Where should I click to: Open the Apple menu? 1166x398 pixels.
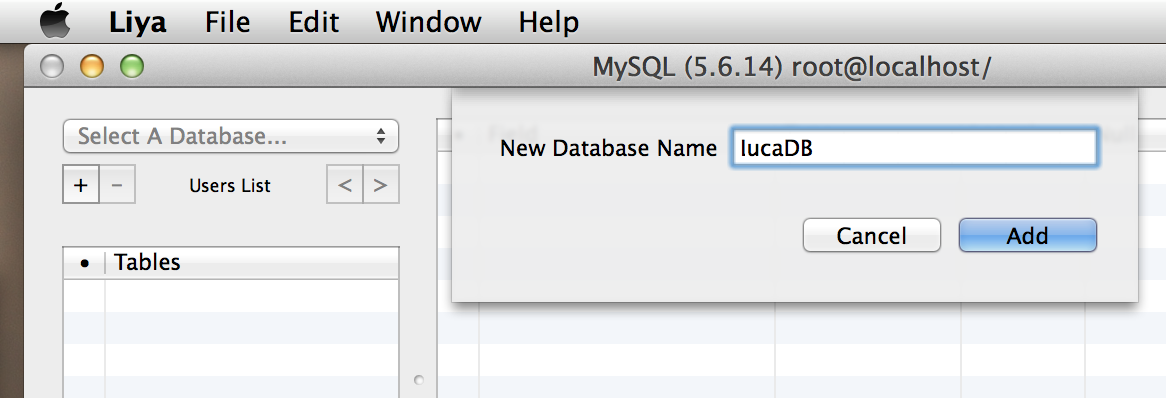click(55, 21)
